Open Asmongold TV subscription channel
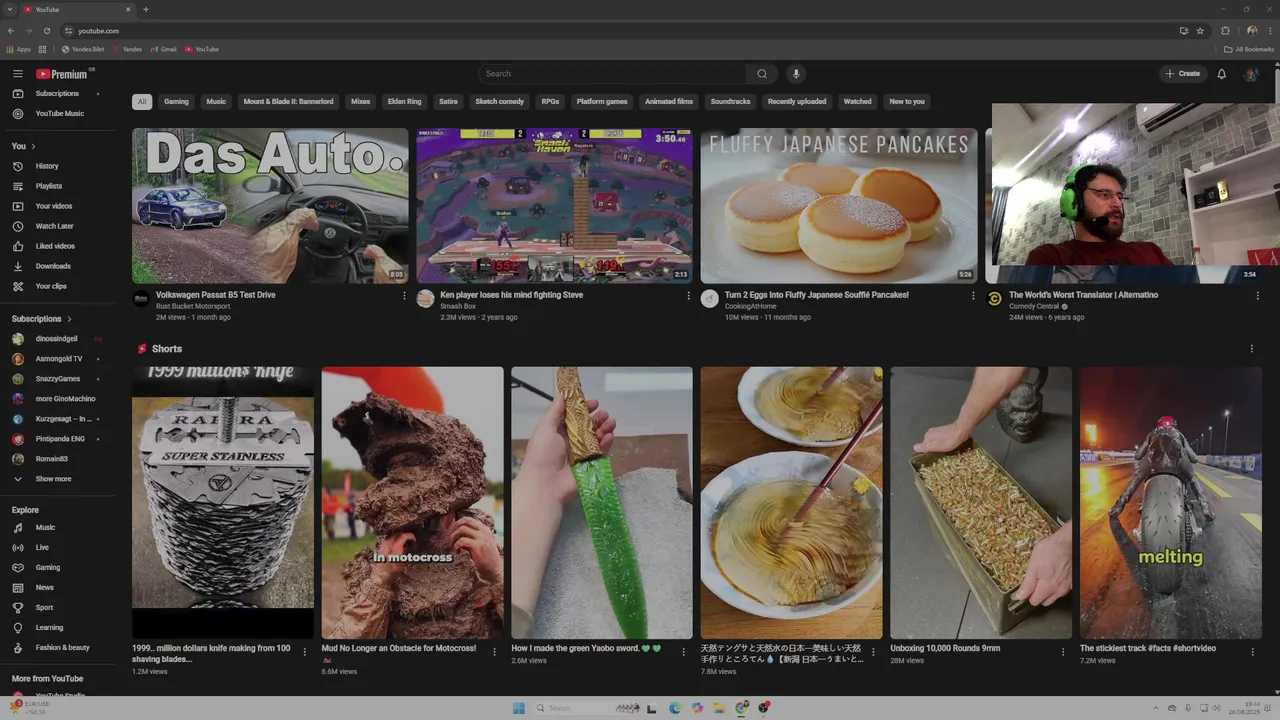Image resolution: width=1280 pixels, height=720 pixels. tap(57, 359)
